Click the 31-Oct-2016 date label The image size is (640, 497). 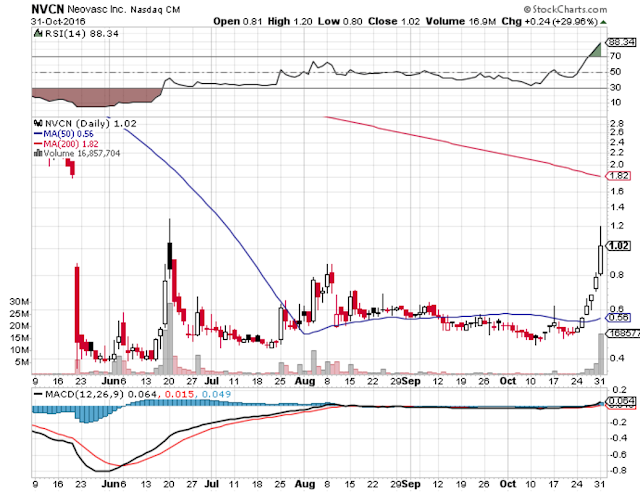[x=58, y=21]
